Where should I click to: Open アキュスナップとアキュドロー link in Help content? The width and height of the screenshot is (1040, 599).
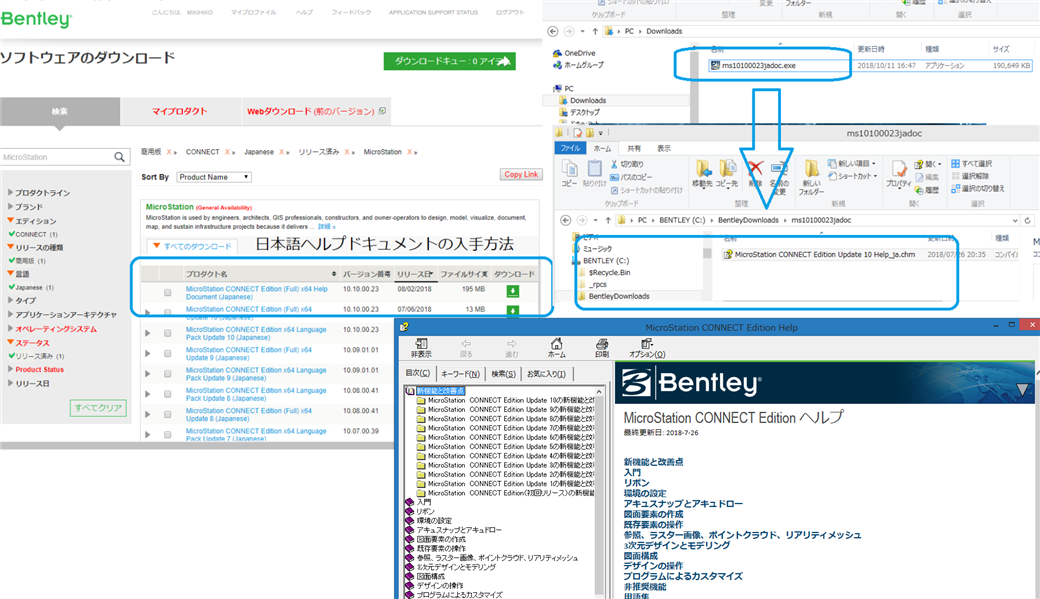coord(683,503)
